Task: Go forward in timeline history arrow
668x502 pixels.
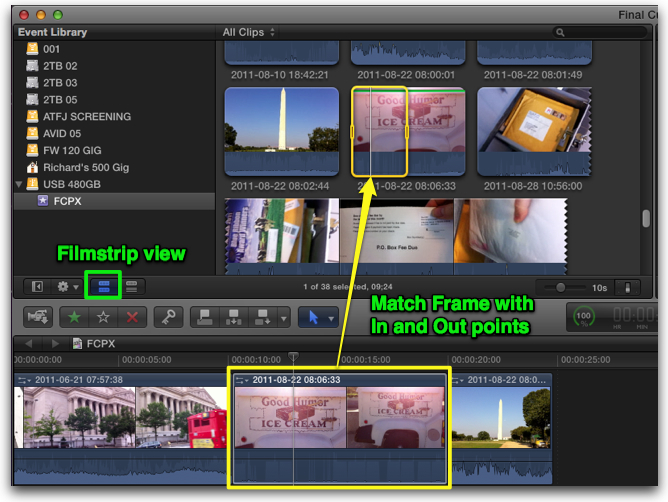Action: tap(55, 343)
